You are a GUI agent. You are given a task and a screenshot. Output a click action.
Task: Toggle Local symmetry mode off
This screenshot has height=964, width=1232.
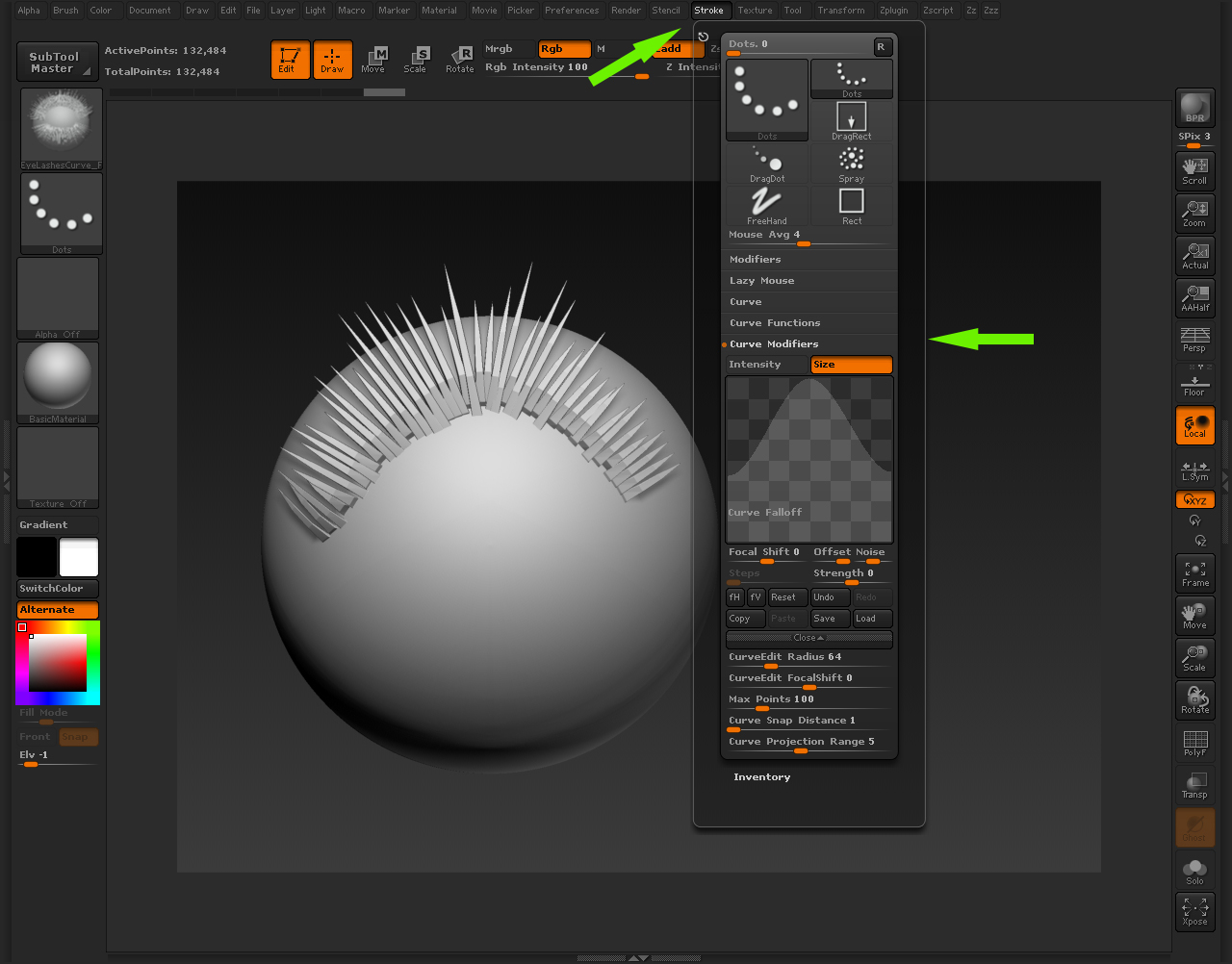1194,425
